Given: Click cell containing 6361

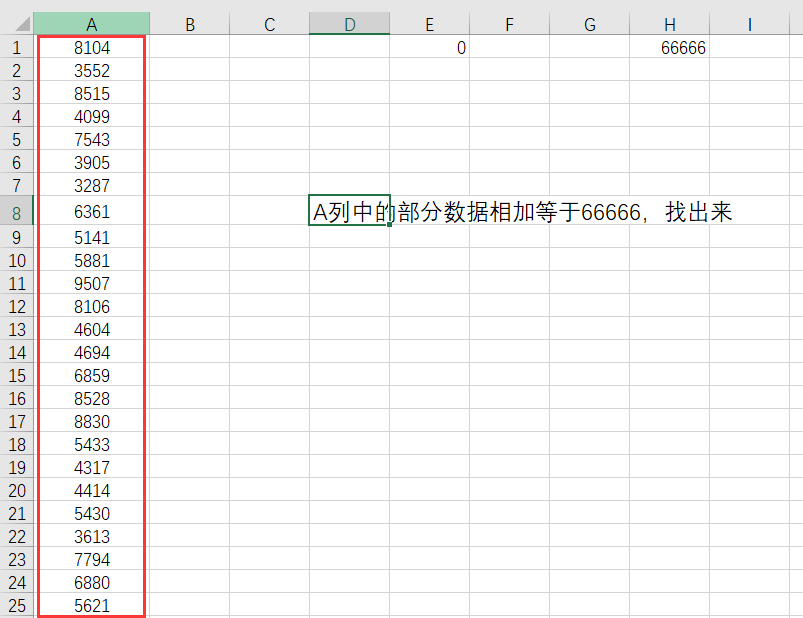Looking at the screenshot, I should point(92,211).
